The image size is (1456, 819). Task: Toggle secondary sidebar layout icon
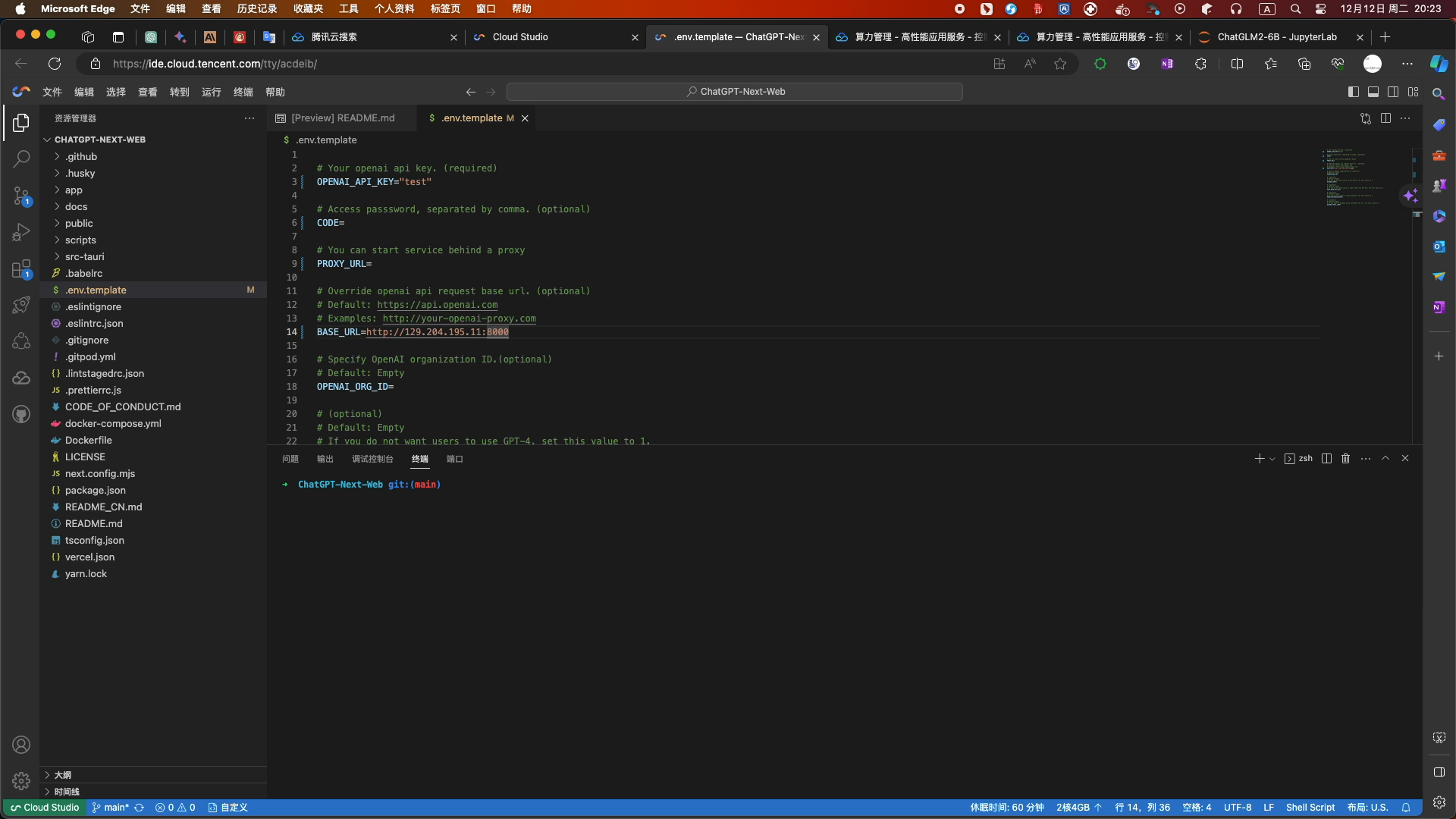point(1393,92)
